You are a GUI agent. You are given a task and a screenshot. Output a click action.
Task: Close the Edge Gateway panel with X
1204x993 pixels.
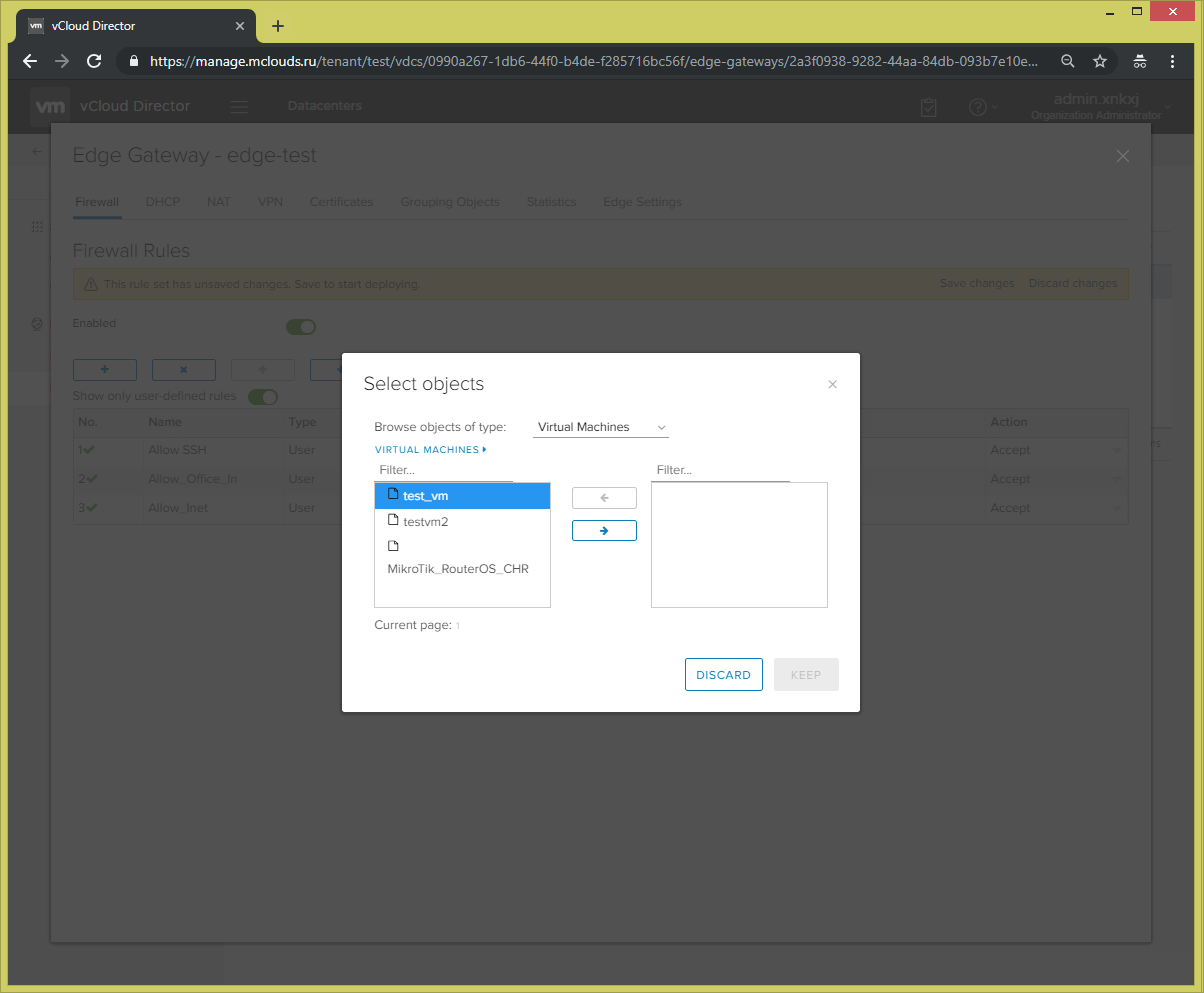[x=1122, y=156]
